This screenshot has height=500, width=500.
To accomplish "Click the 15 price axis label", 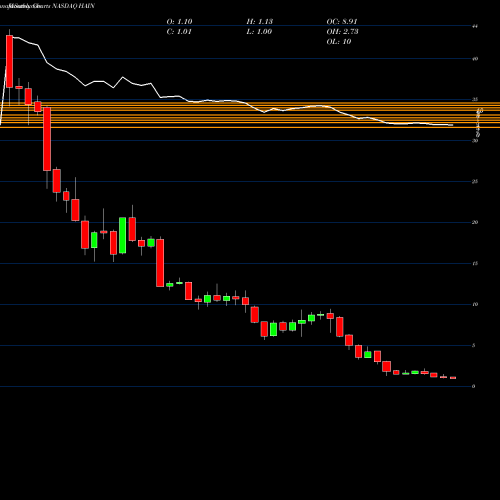I will tap(475, 263).
